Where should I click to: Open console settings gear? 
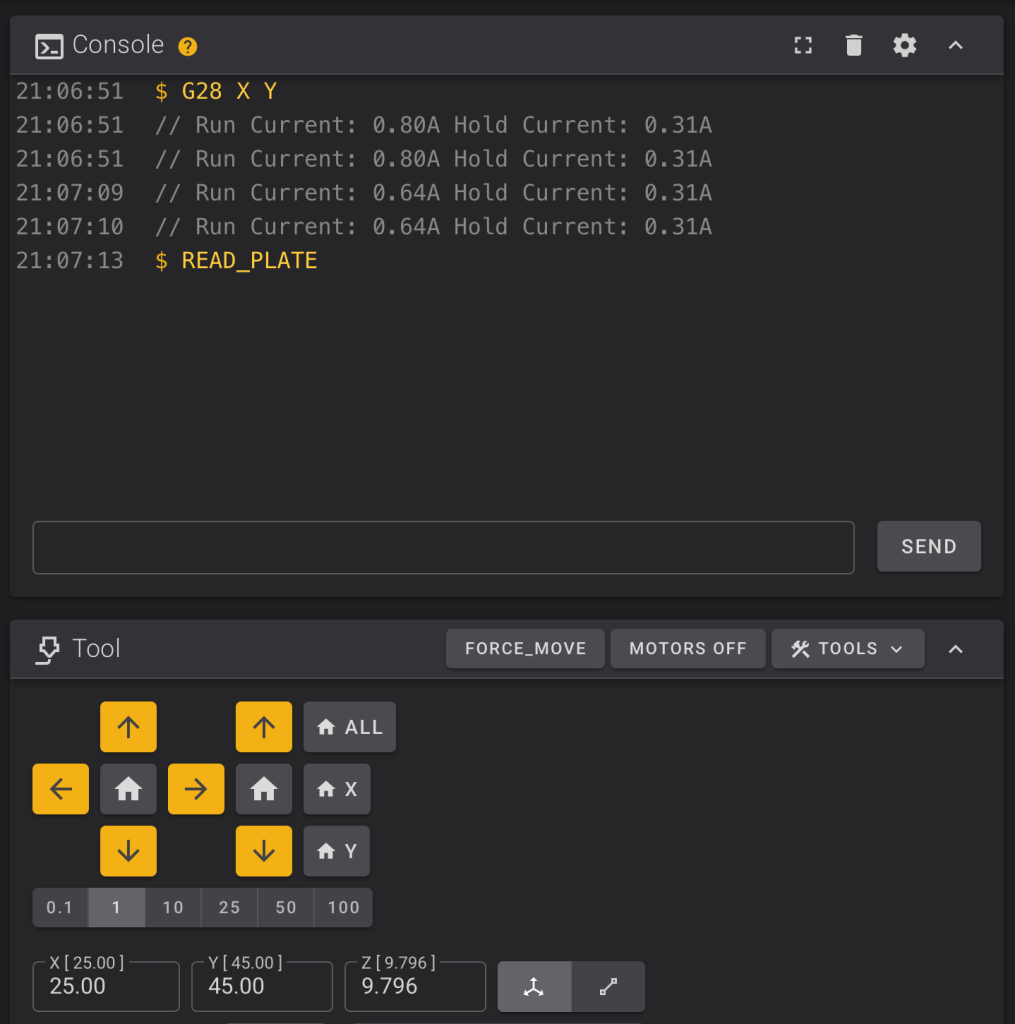905,45
